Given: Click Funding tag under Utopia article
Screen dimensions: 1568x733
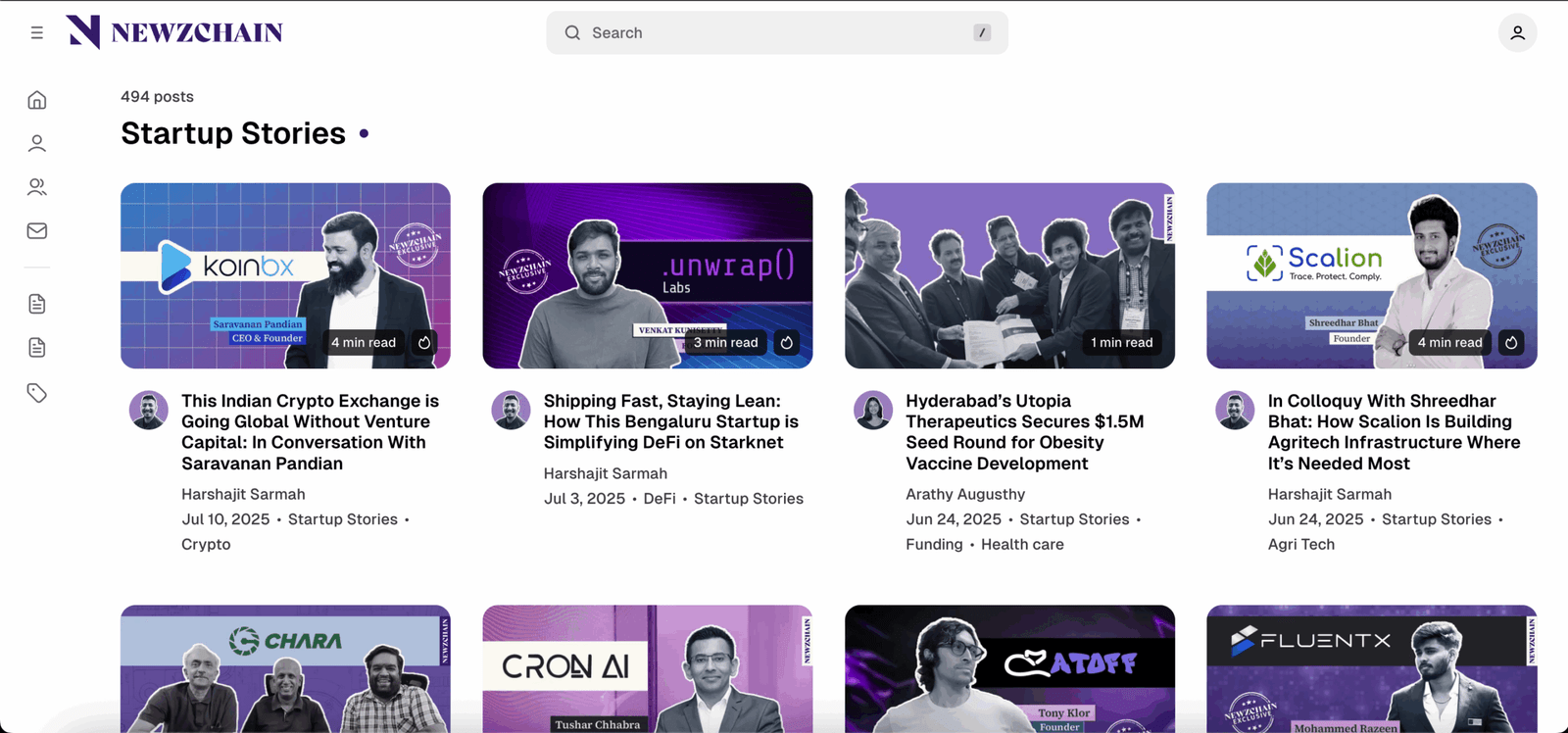Looking at the screenshot, I should tap(934, 544).
